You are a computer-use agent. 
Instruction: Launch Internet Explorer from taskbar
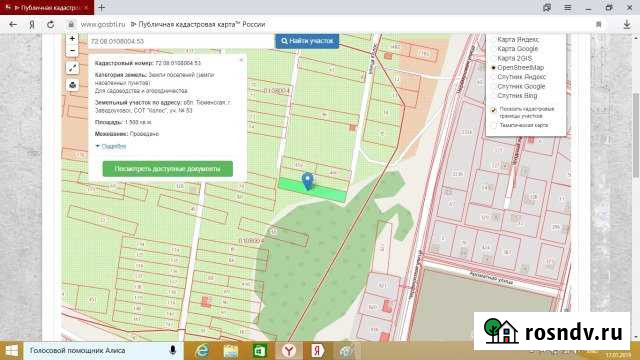[202, 351]
